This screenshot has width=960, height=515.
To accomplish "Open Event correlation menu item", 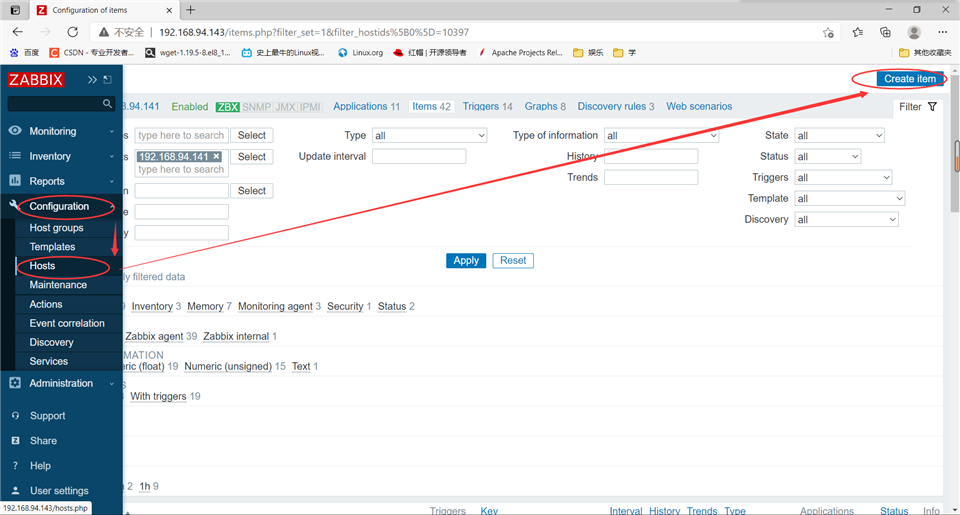I will point(67,323).
